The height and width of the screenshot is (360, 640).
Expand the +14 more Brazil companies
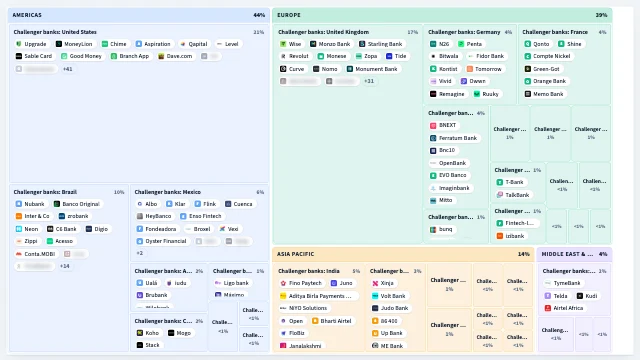click(64, 266)
